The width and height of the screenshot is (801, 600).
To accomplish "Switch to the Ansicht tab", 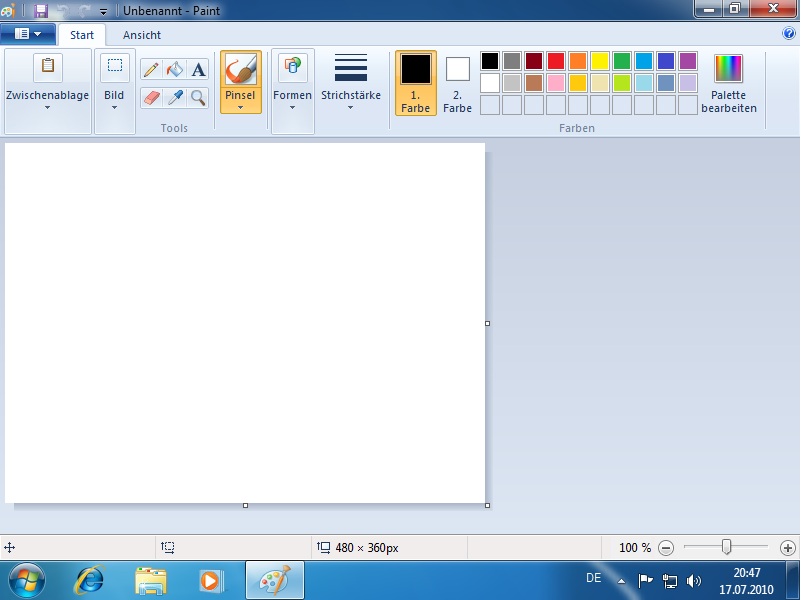I will point(142,34).
